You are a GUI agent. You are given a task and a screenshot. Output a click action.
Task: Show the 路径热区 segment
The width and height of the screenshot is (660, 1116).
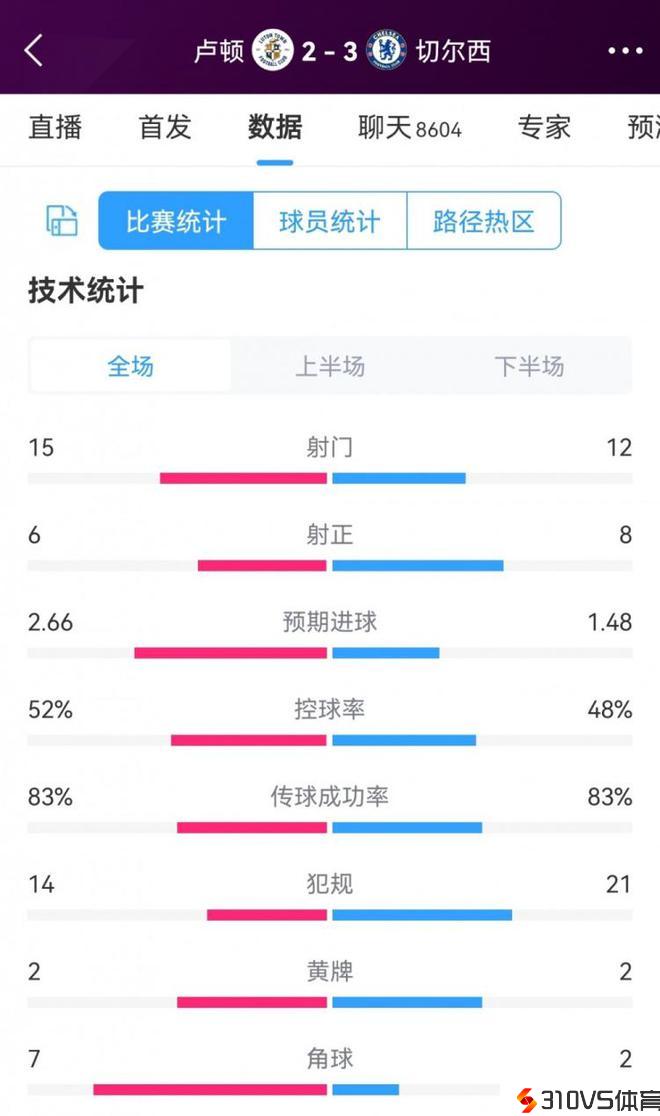click(484, 221)
